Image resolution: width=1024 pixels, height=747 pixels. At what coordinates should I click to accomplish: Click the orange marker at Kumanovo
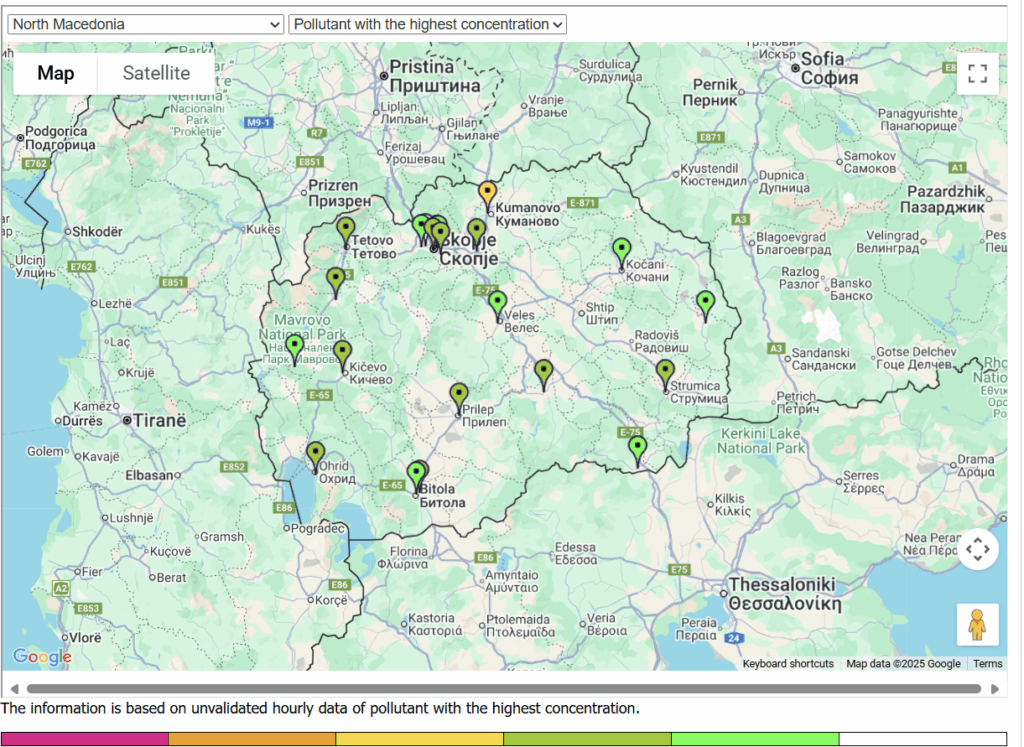tap(487, 193)
